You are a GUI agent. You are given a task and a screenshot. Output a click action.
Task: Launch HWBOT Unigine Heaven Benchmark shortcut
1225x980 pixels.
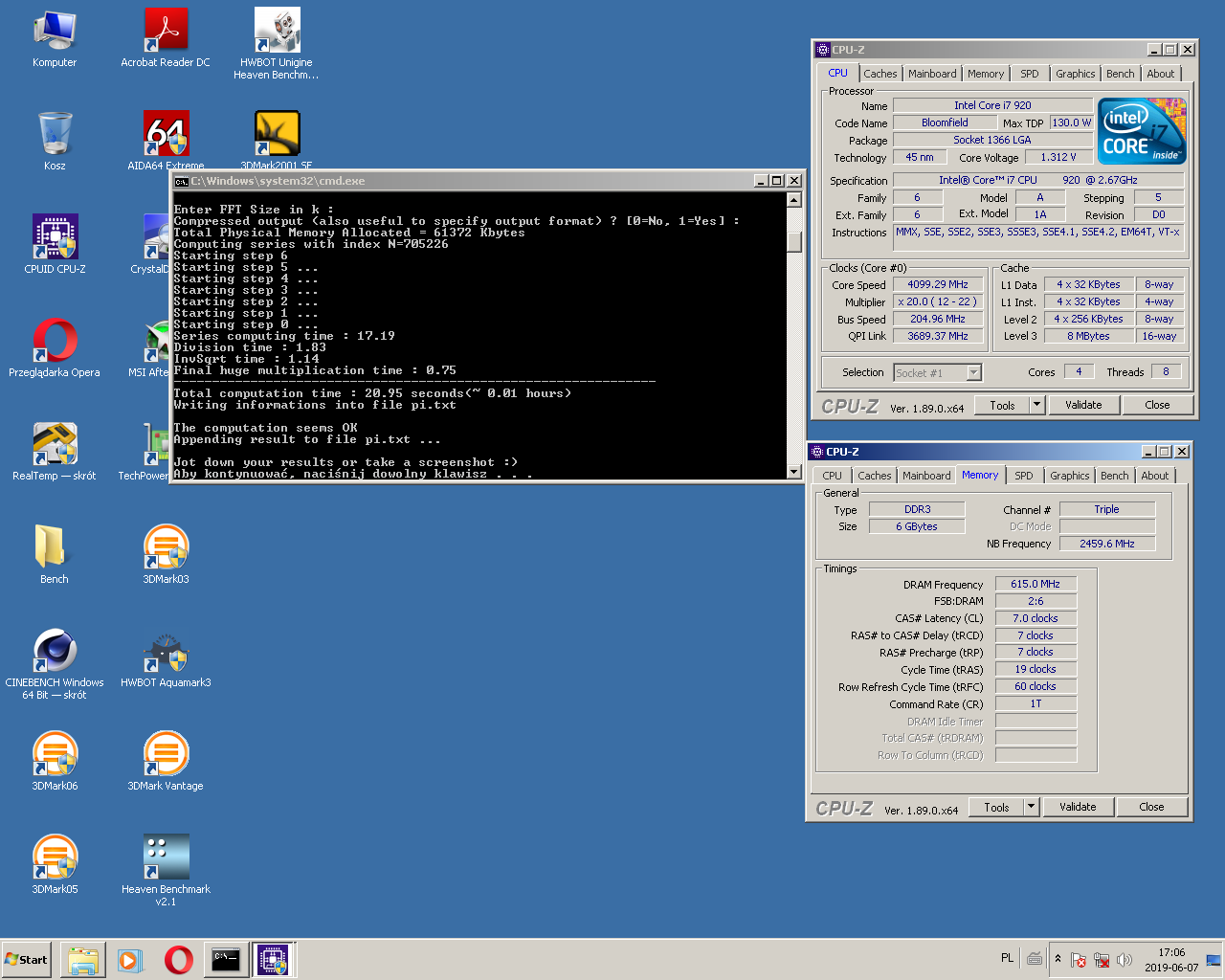click(x=277, y=43)
